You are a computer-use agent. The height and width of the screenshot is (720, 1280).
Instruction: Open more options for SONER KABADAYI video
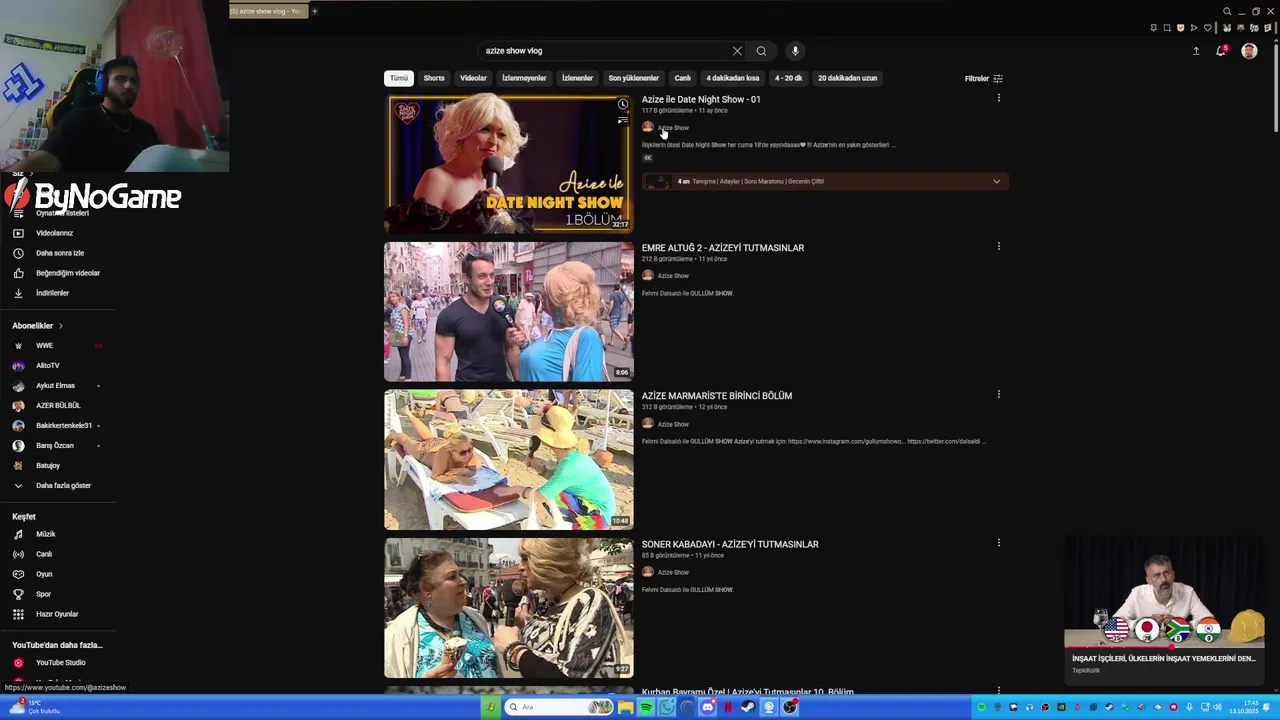coord(998,543)
